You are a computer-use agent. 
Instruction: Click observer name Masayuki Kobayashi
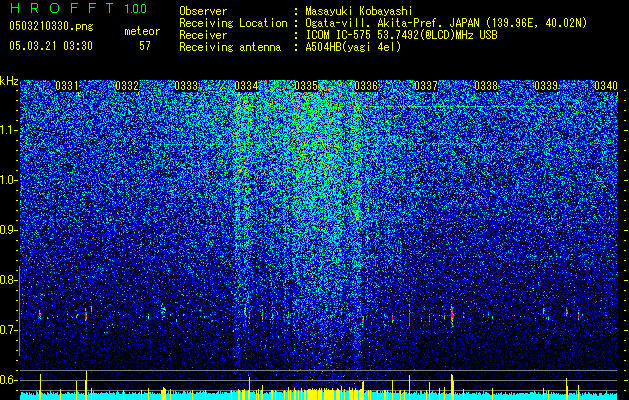[x=359, y=12]
